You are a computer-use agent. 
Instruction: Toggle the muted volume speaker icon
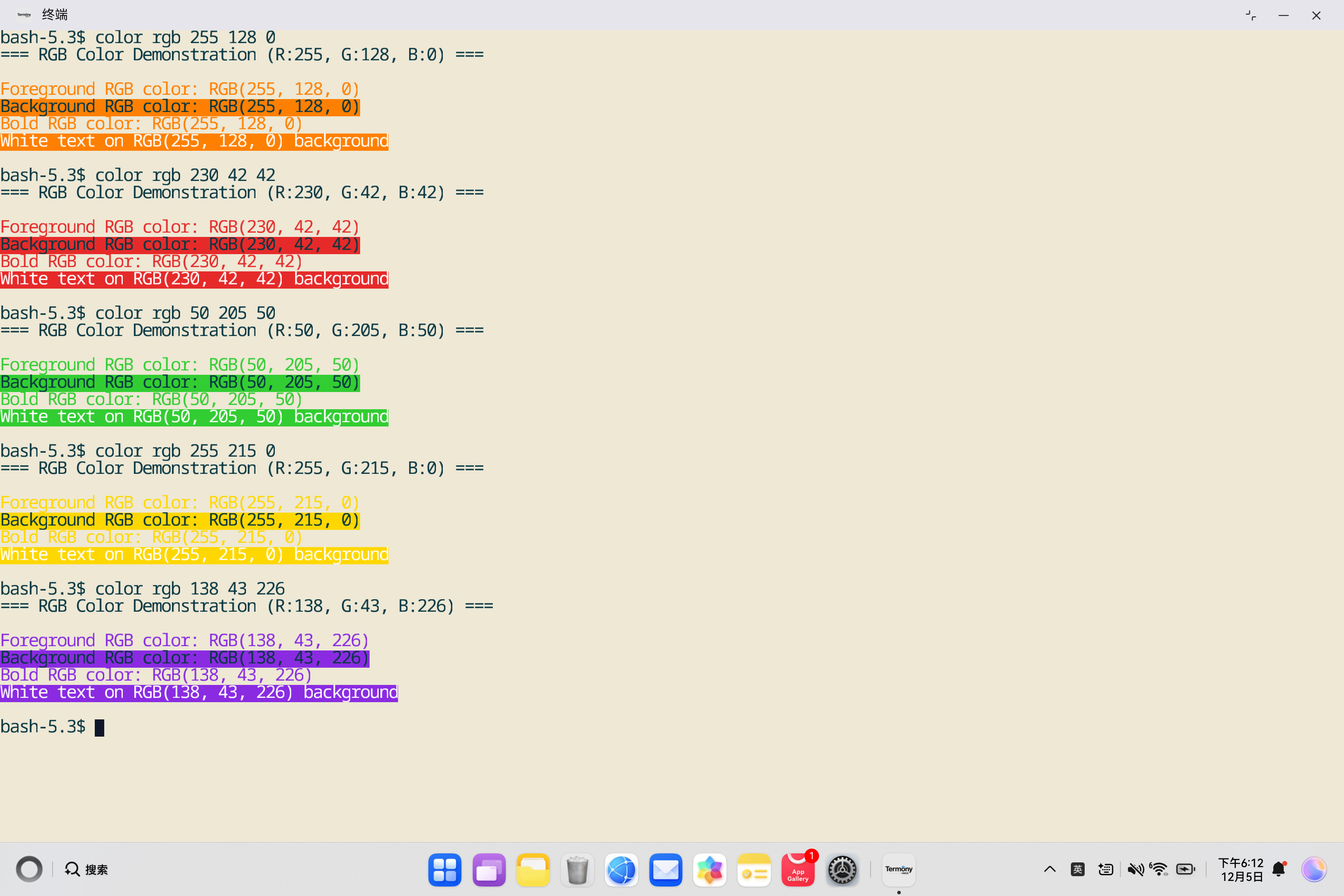(1135, 869)
